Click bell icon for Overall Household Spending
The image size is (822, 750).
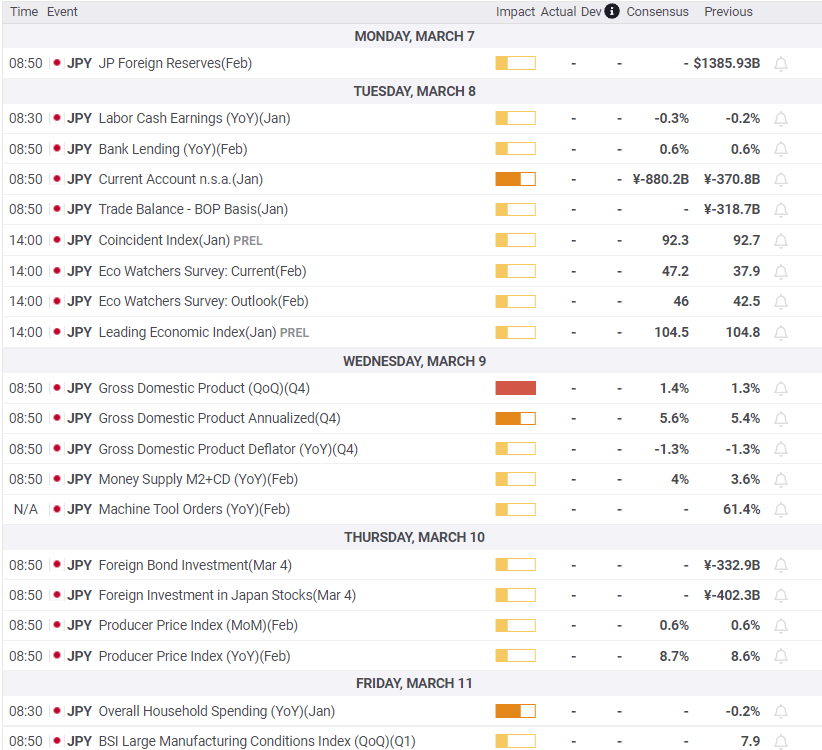coord(781,712)
